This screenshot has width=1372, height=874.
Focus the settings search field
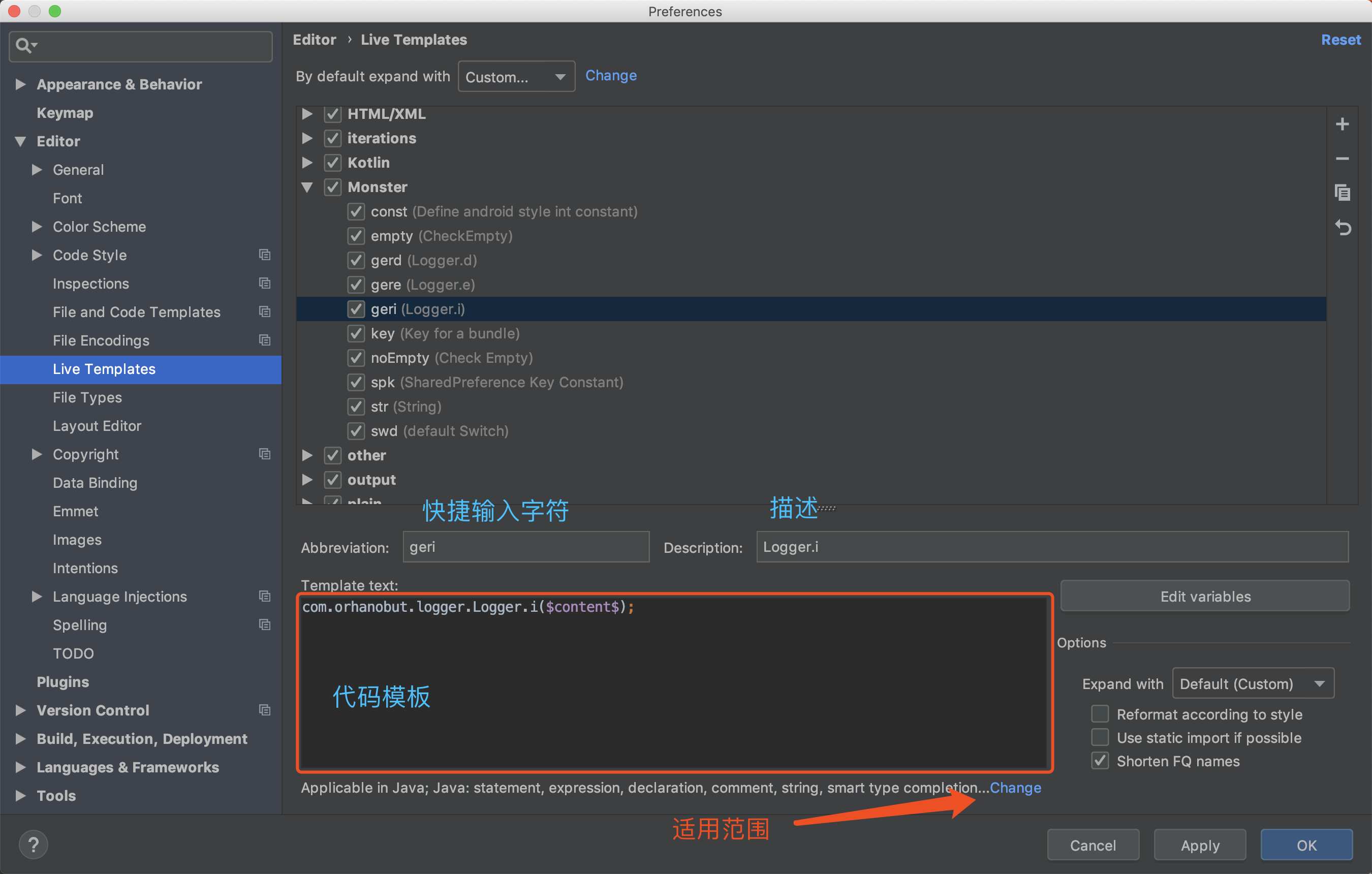point(141,46)
